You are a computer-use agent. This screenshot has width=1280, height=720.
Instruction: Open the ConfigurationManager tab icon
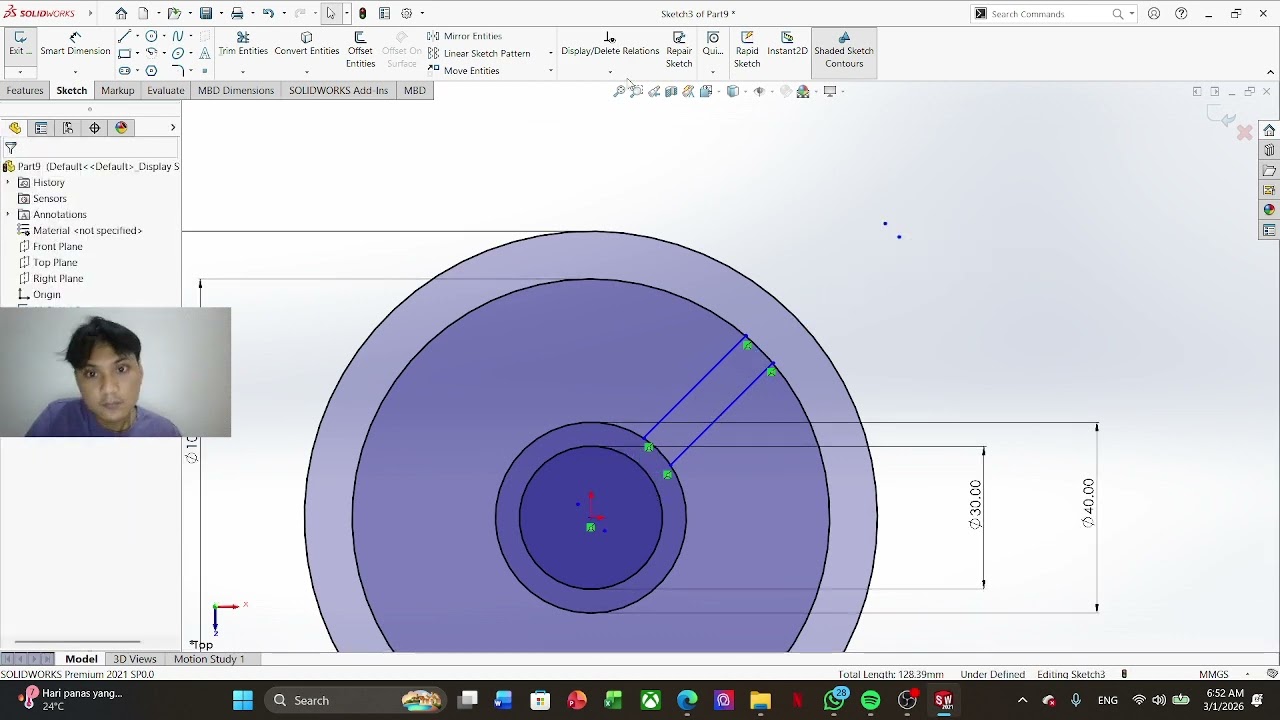tap(68, 128)
